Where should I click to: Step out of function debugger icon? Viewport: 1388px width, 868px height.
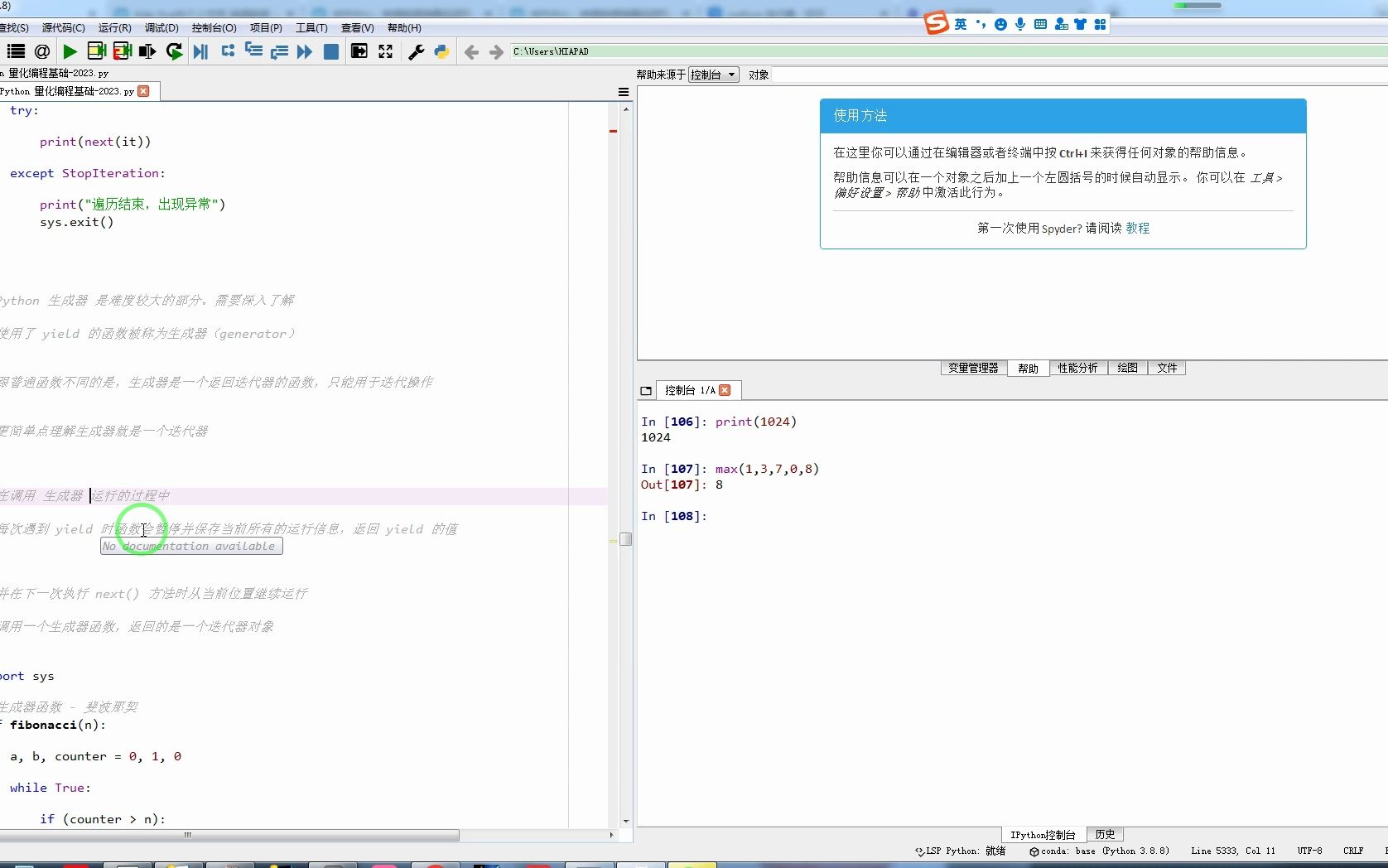279,51
